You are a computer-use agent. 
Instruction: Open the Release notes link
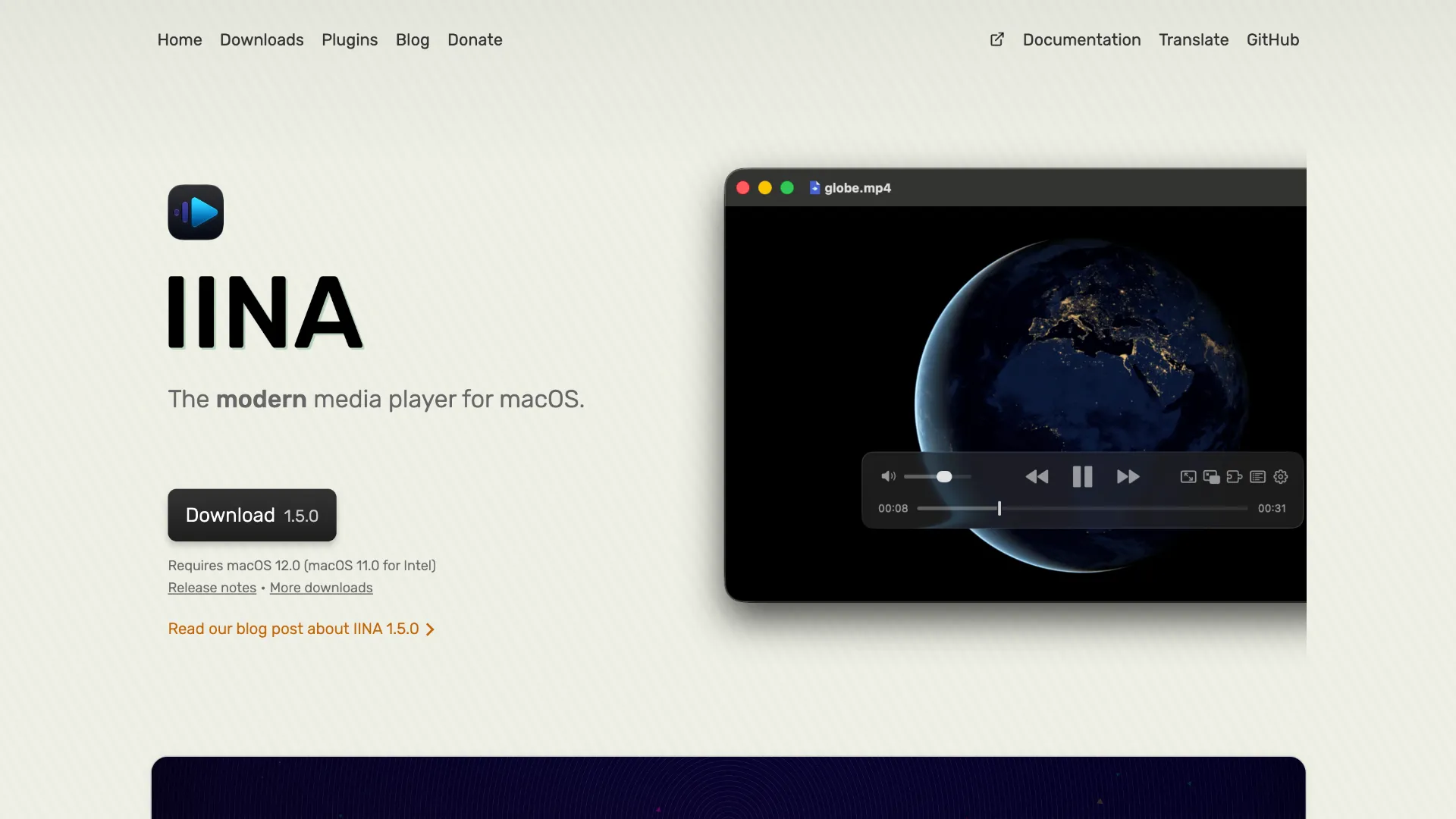tap(212, 588)
